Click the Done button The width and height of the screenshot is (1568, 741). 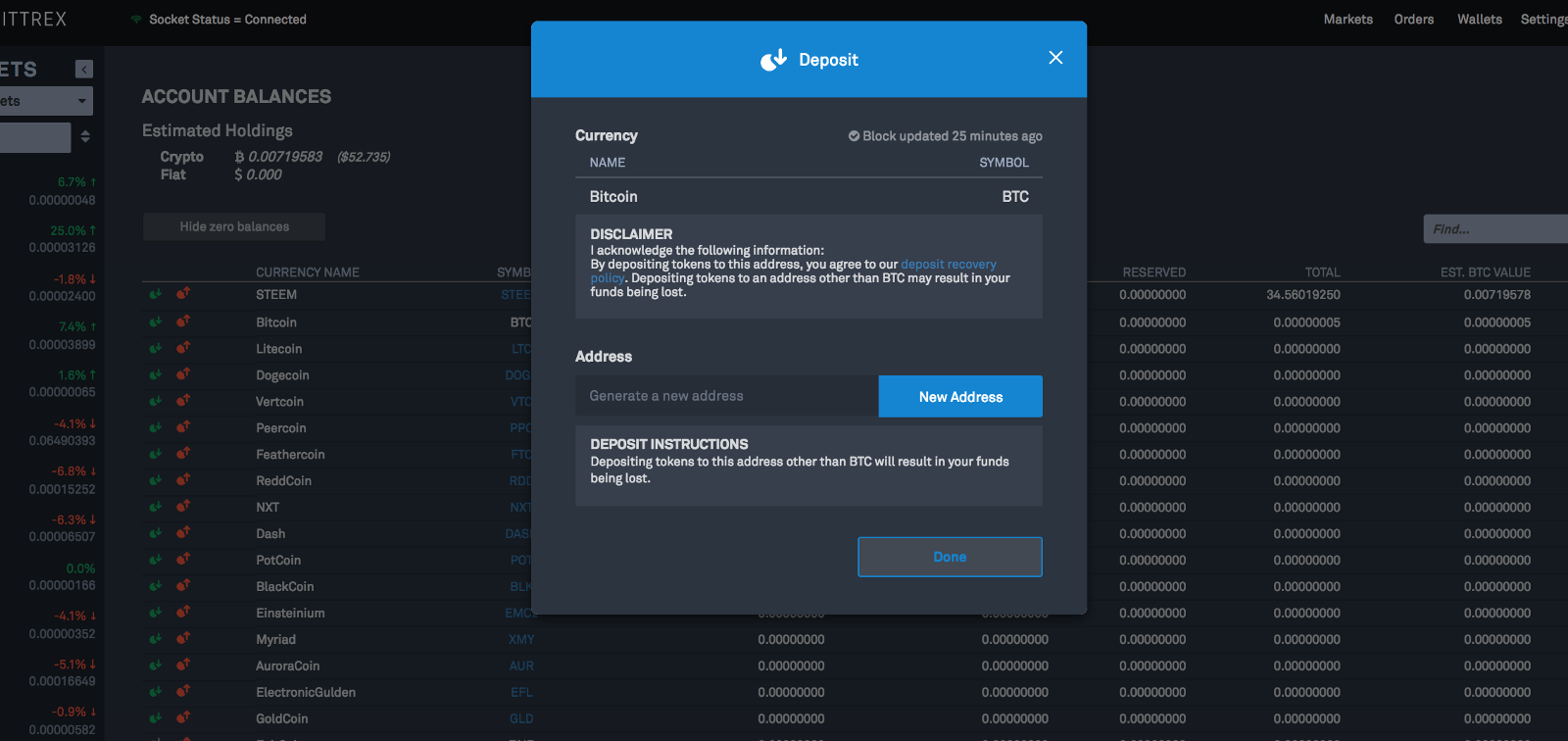pos(950,557)
